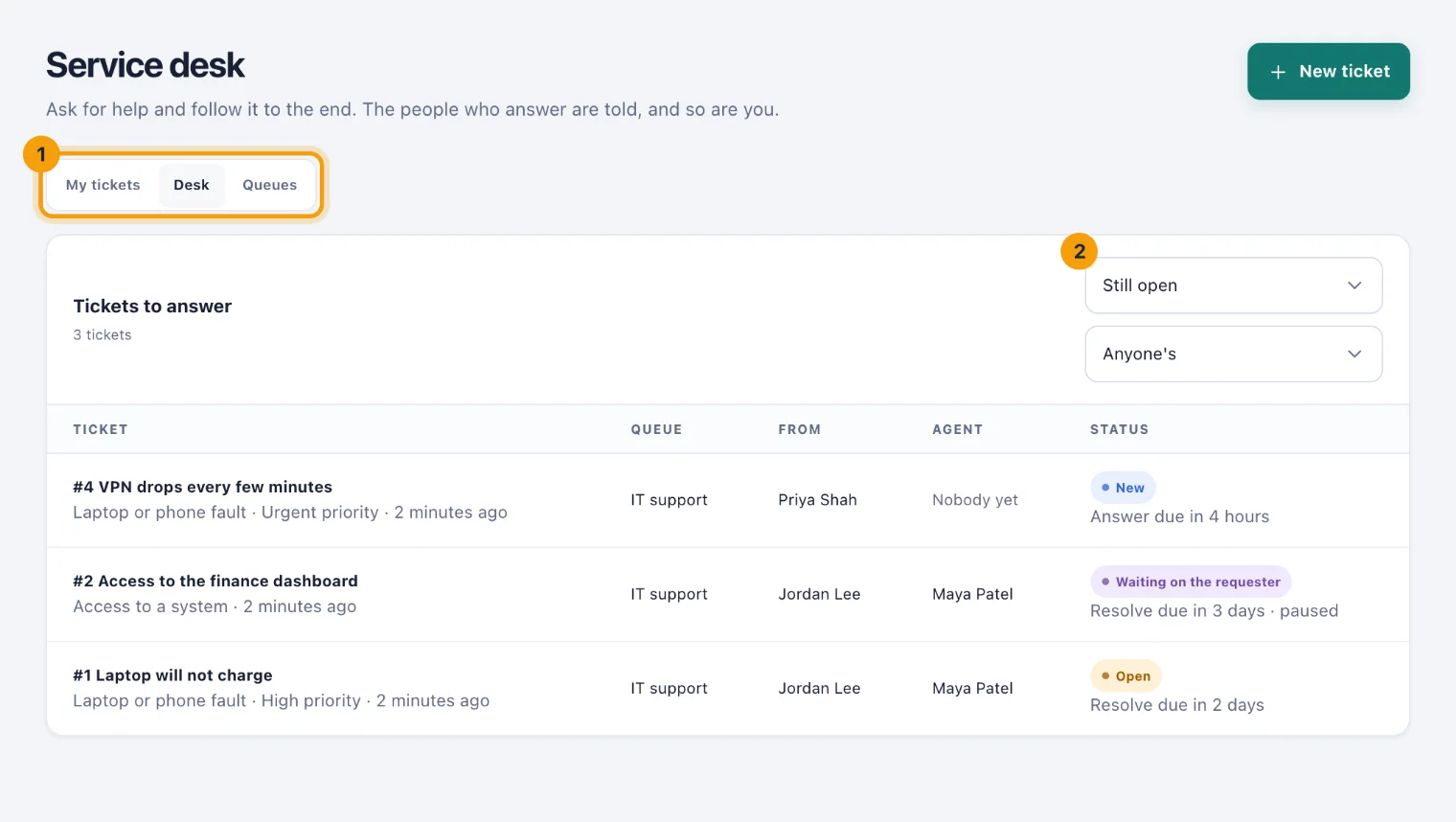Viewport: 1456px width, 822px height.
Task: Click the blue dot in New status badge
Action: tap(1105, 488)
